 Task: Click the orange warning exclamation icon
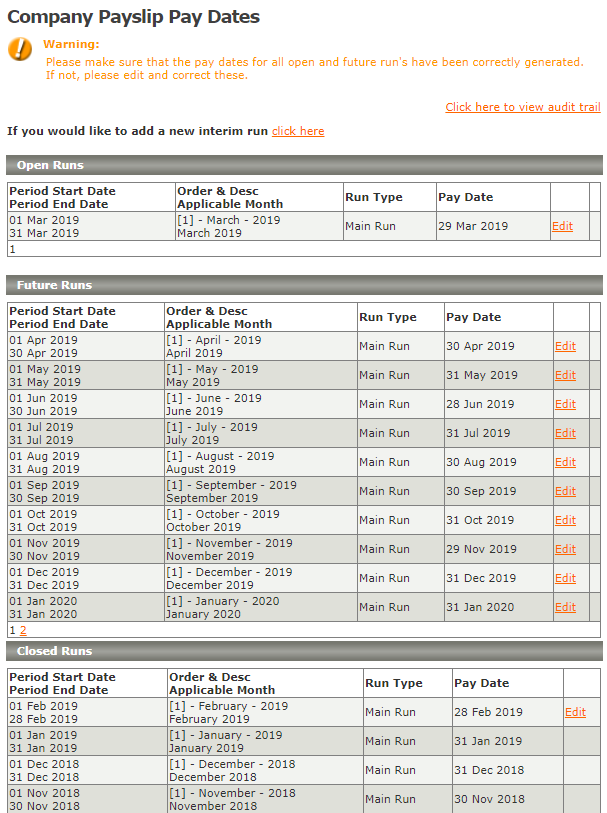tap(20, 49)
